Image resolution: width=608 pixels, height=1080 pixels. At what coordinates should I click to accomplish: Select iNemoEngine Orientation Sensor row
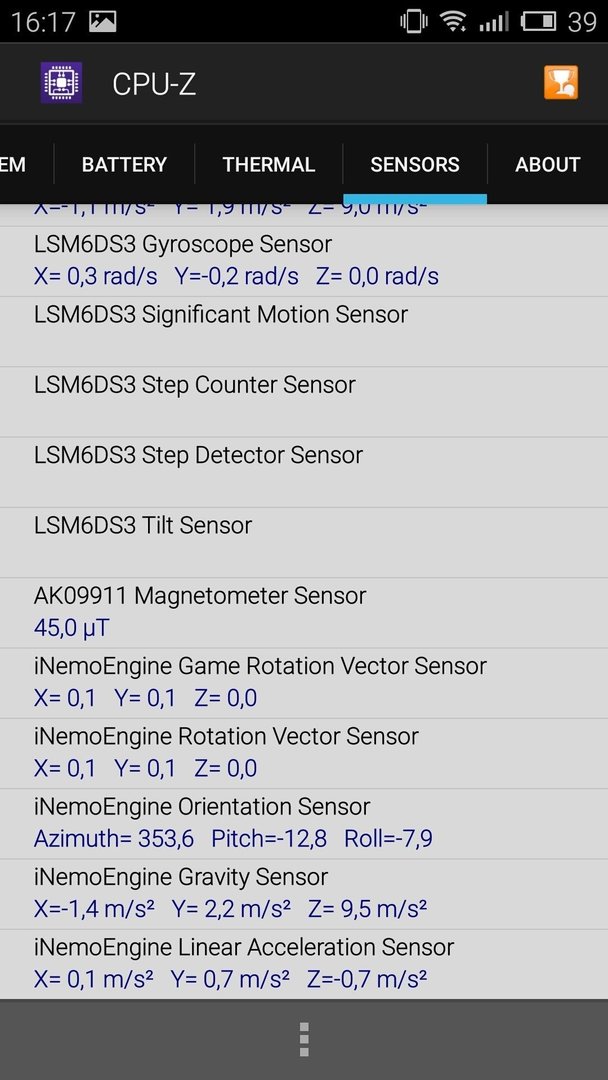point(304,823)
